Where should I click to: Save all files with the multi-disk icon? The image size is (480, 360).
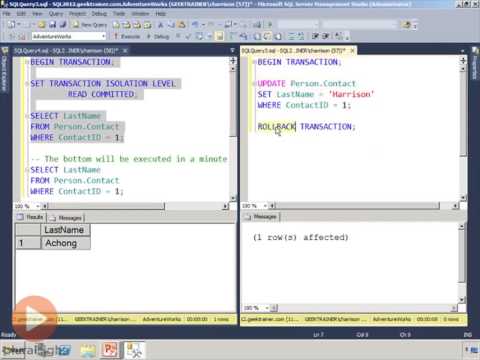62,25
